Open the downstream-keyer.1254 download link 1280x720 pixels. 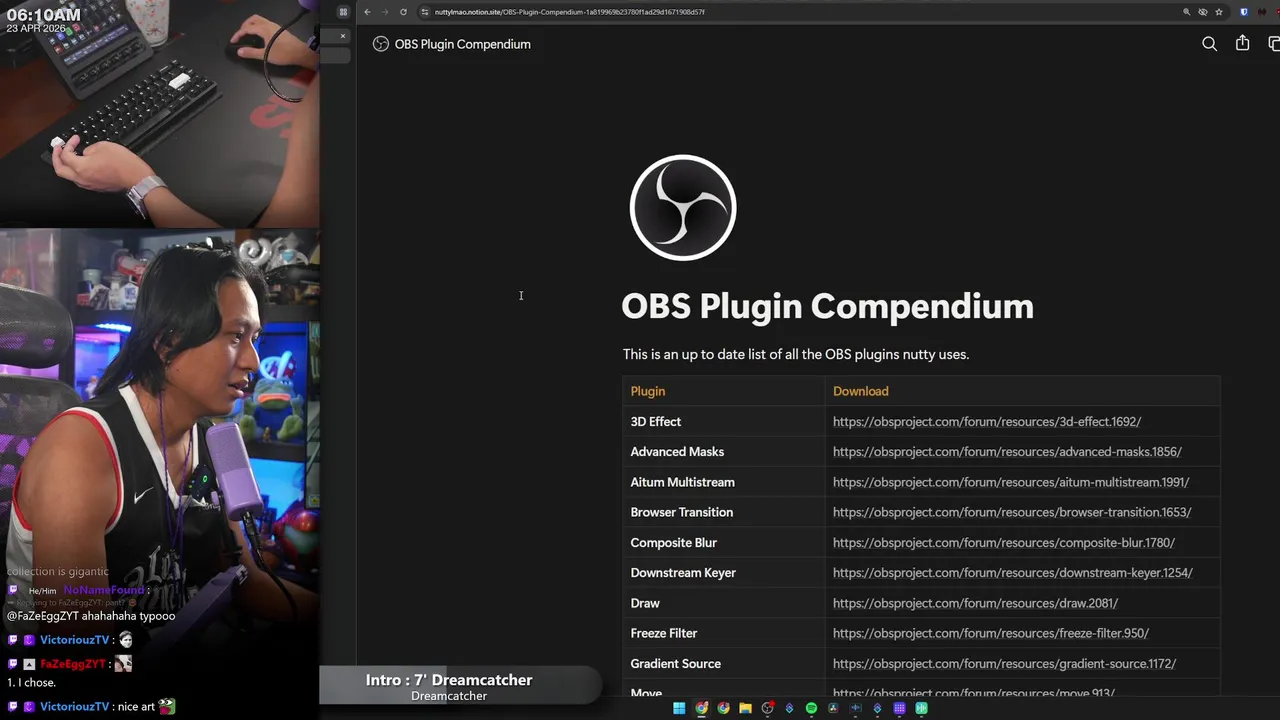click(1013, 573)
